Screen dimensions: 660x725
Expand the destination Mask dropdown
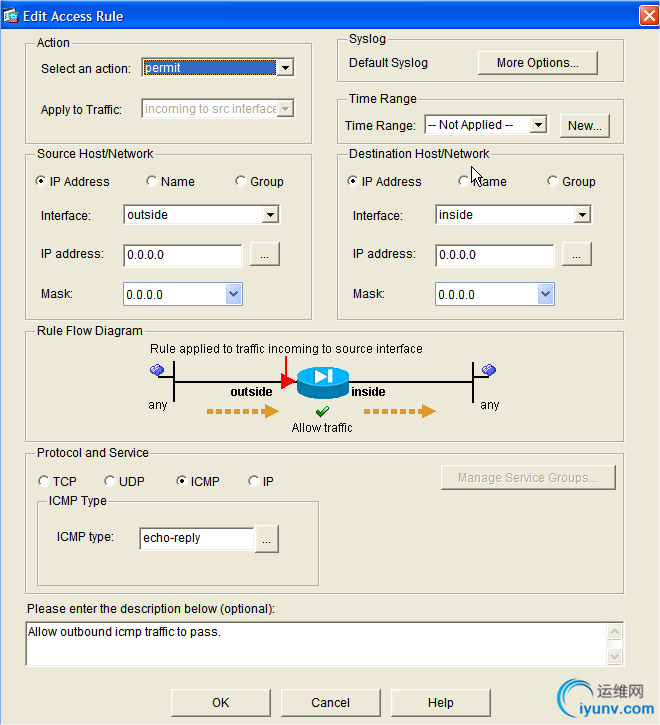click(546, 294)
